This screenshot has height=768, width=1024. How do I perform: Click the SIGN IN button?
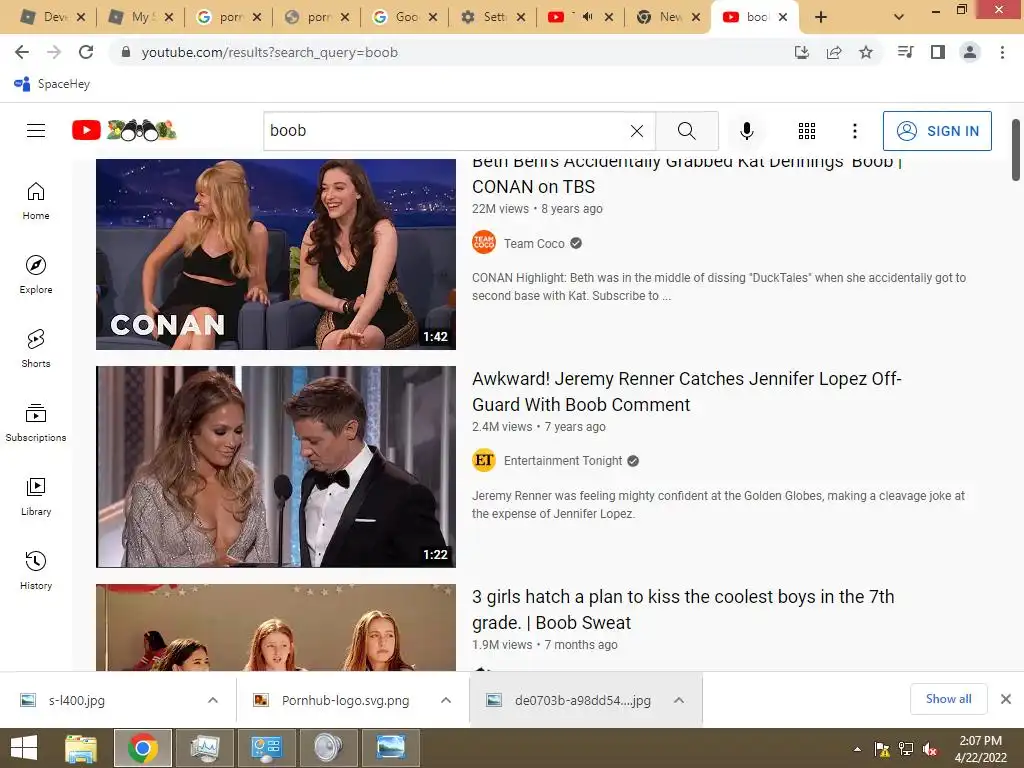[x=937, y=131]
